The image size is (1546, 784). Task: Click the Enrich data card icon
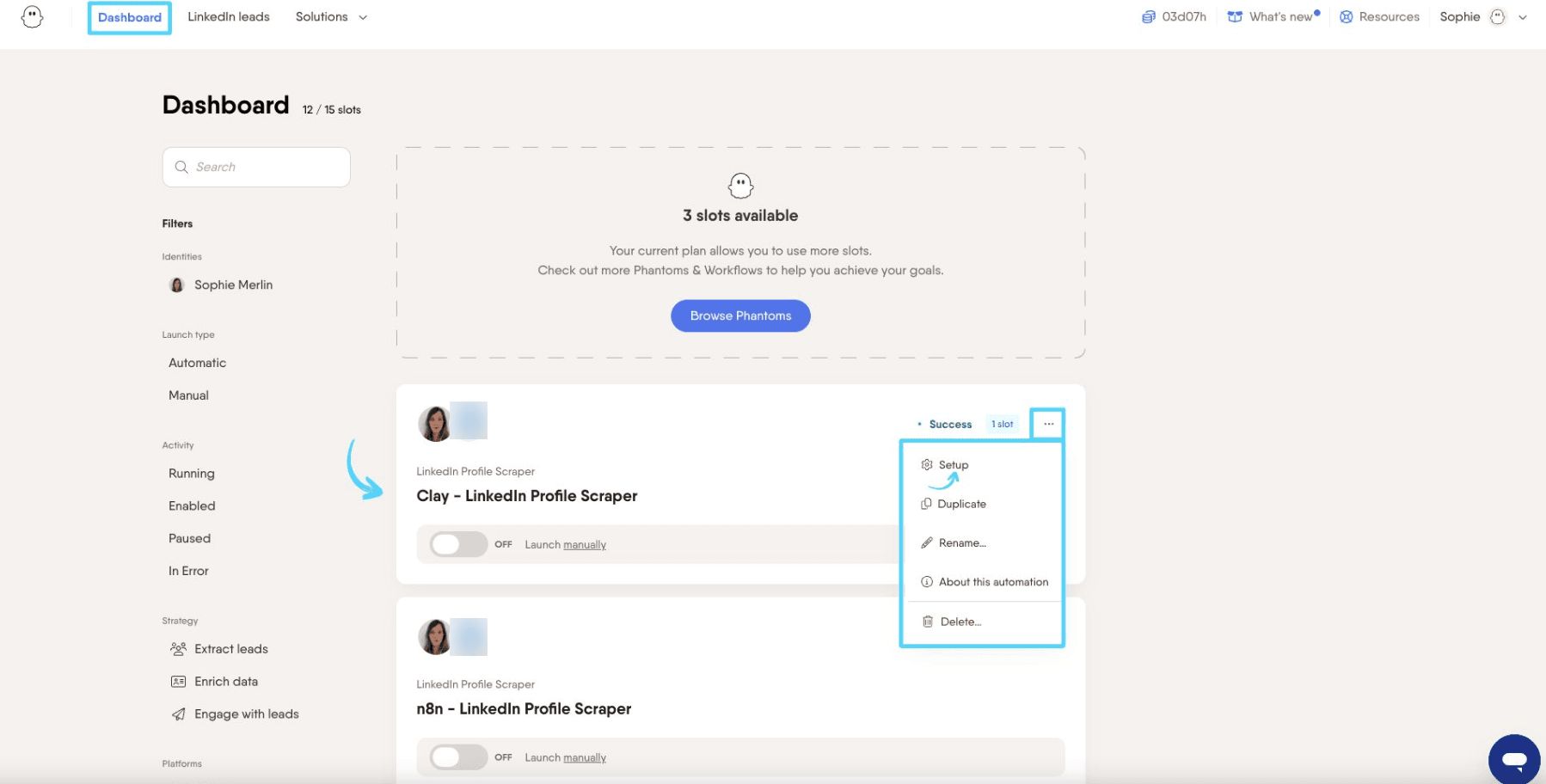coord(178,682)
